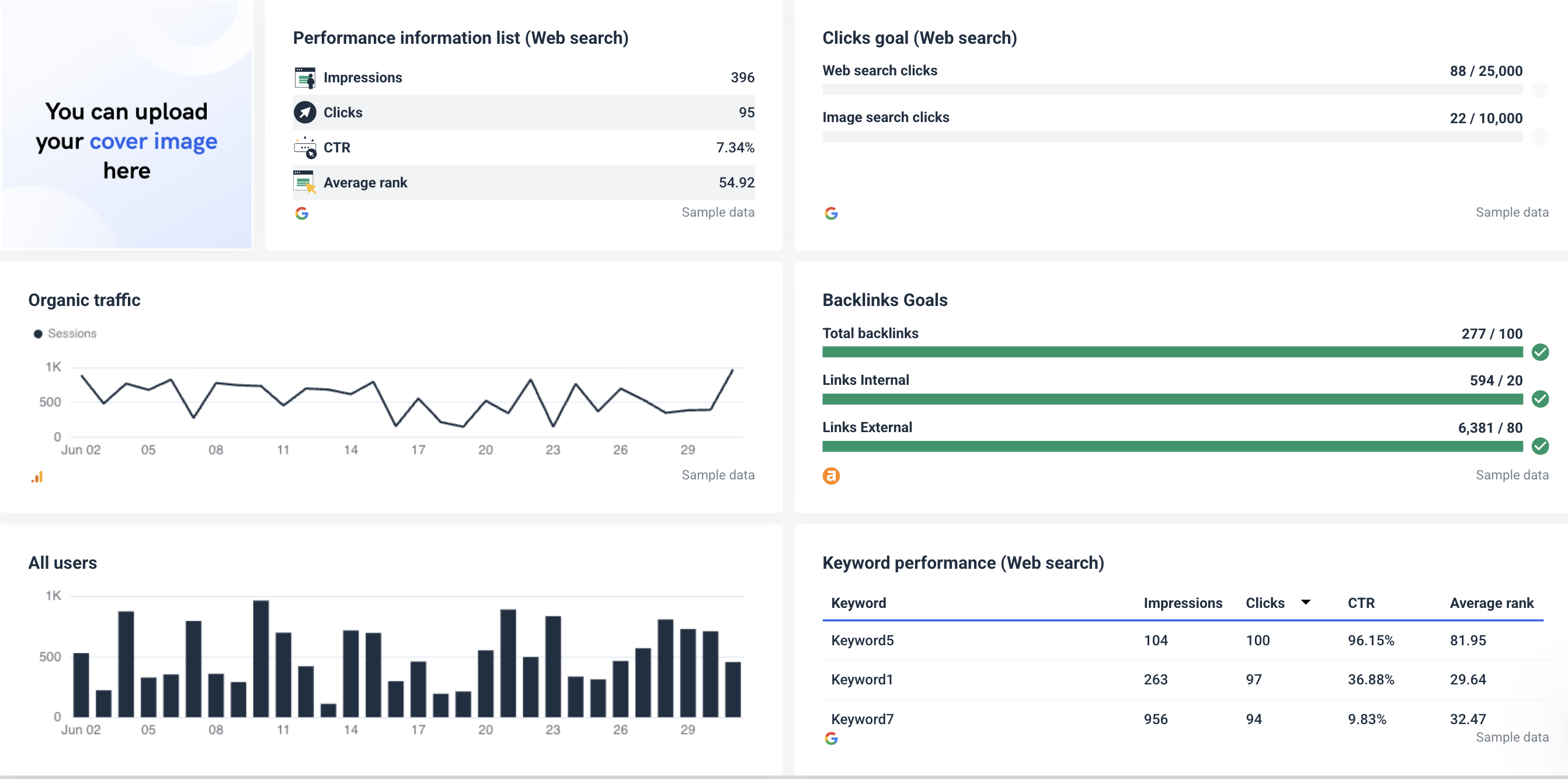Open the Clicks column sort dropdown
The image size is (1568, 779).
click(1305, 603)
